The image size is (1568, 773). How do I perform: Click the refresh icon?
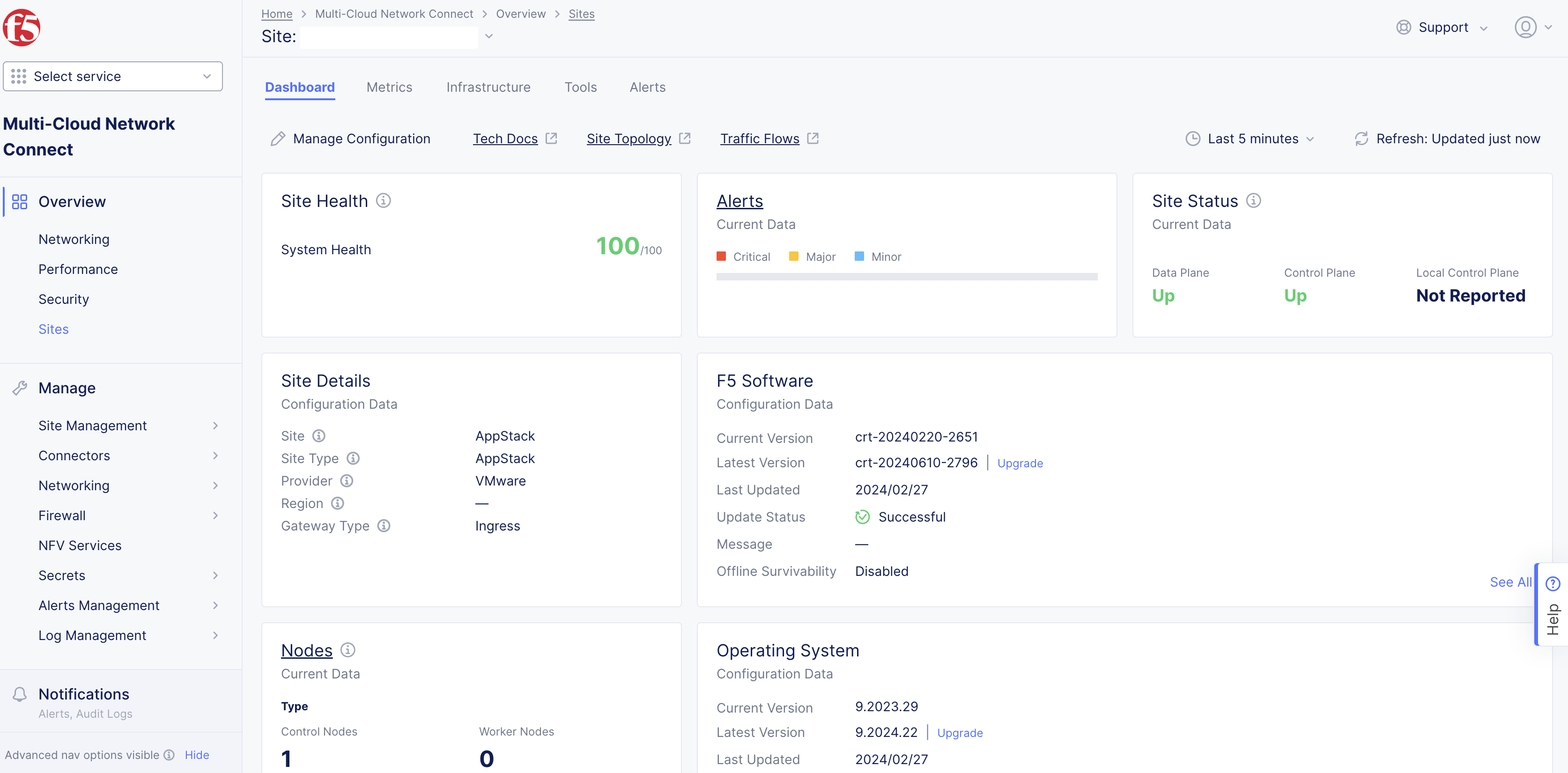pyautogui.click(x=1361, y=139)
